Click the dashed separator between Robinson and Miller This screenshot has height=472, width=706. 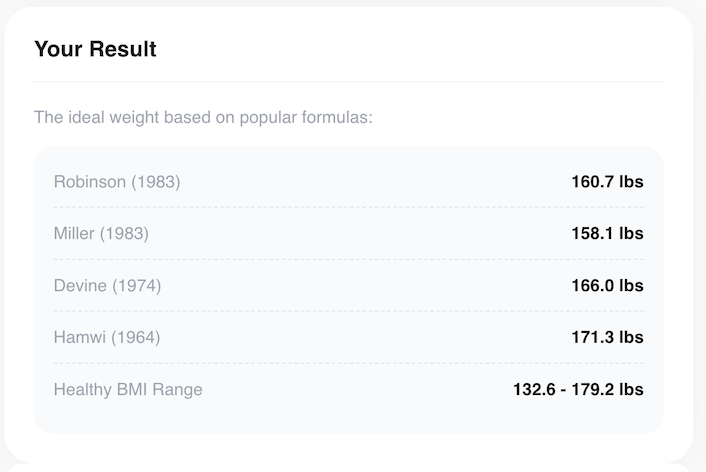[x=348, y=208]
